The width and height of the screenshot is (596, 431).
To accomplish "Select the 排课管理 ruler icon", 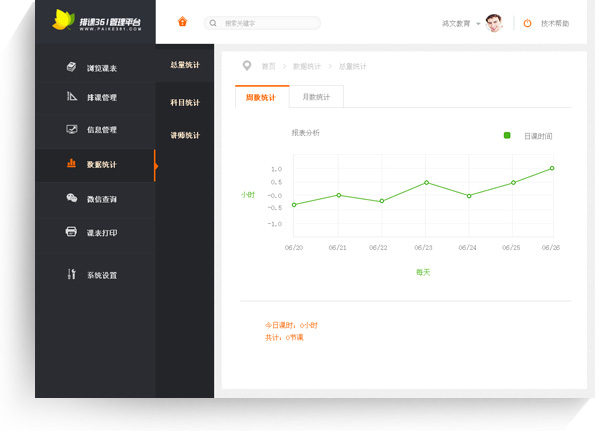I will pyautogui.click(x=72, y=96).
